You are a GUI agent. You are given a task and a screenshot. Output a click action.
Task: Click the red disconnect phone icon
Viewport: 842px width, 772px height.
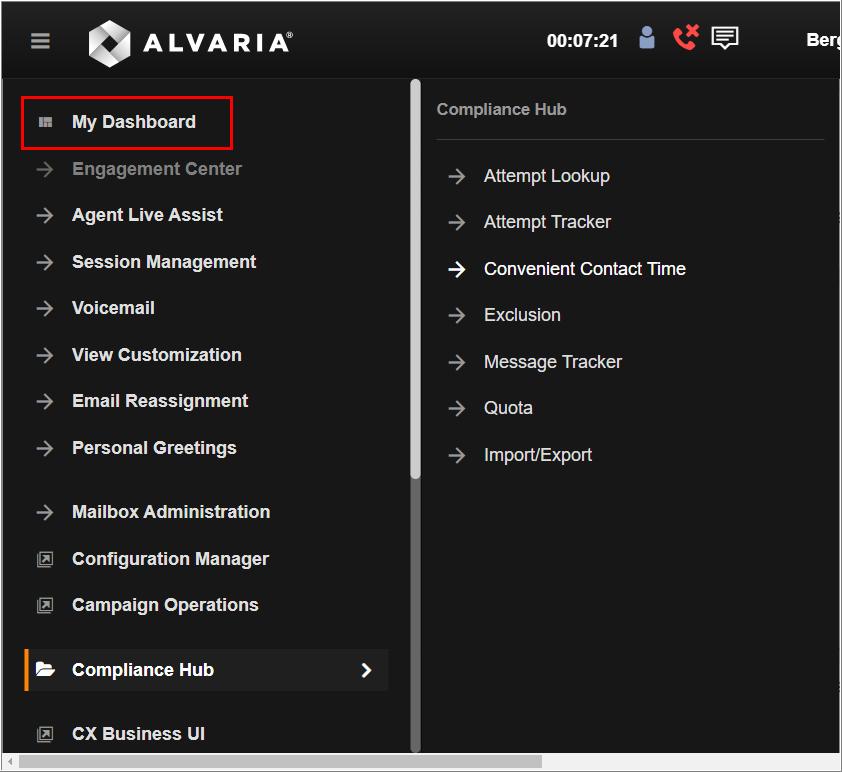point(686,38)
